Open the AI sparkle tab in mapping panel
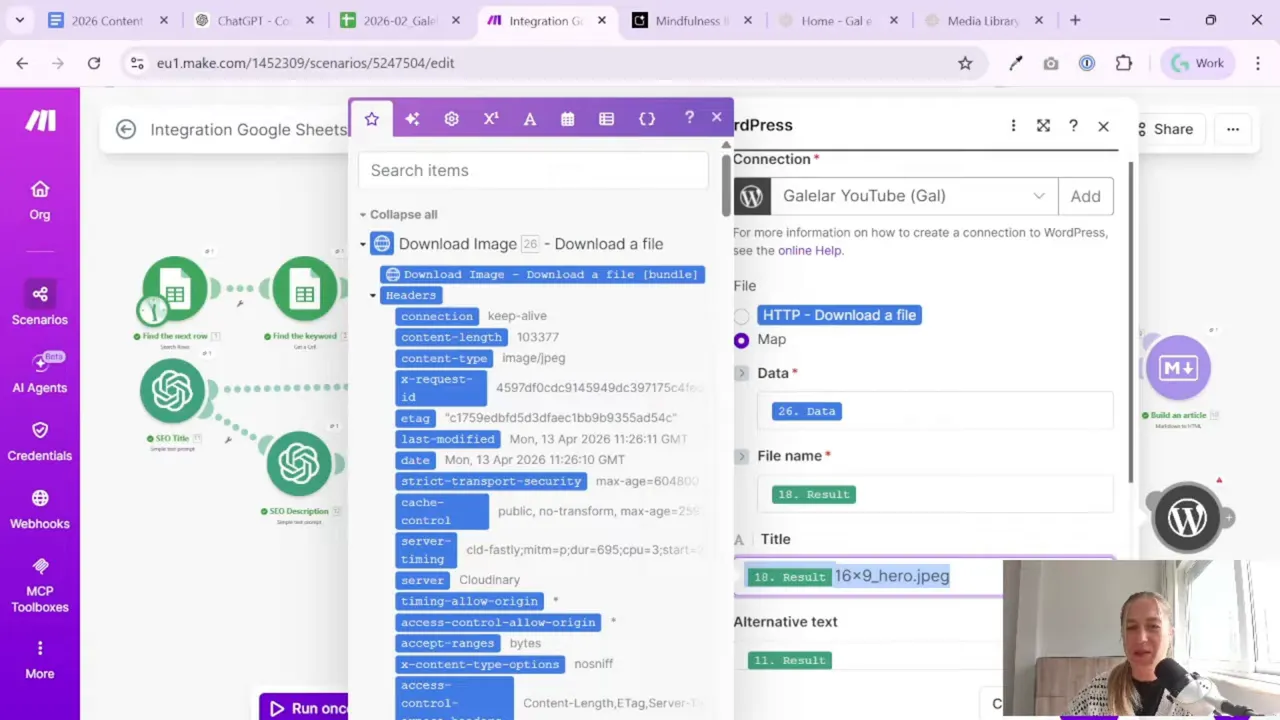Viewport: 1280px width, 720px height. click(x=412, y=118)
